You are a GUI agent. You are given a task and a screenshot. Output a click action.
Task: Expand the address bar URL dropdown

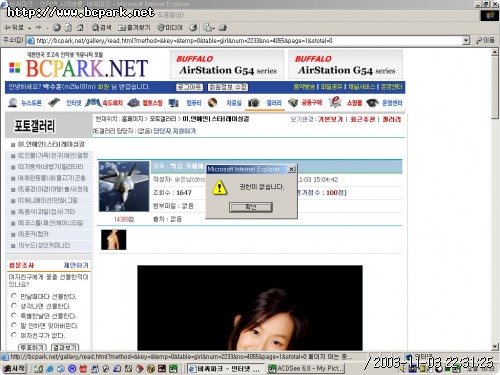pyautogui.click(x=466, y=41)
